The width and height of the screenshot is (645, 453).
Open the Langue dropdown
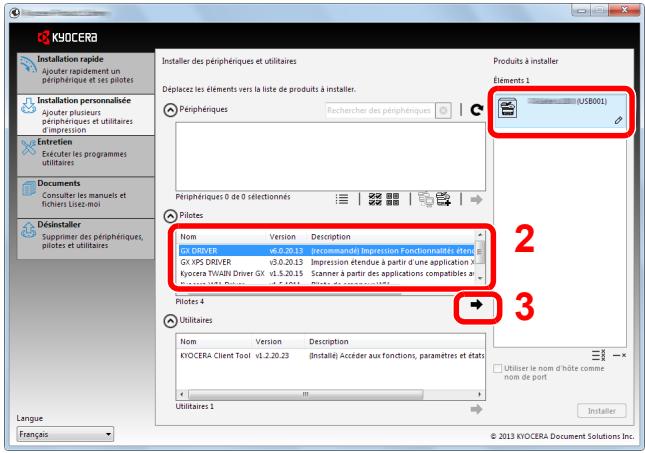tap(65, 434)
